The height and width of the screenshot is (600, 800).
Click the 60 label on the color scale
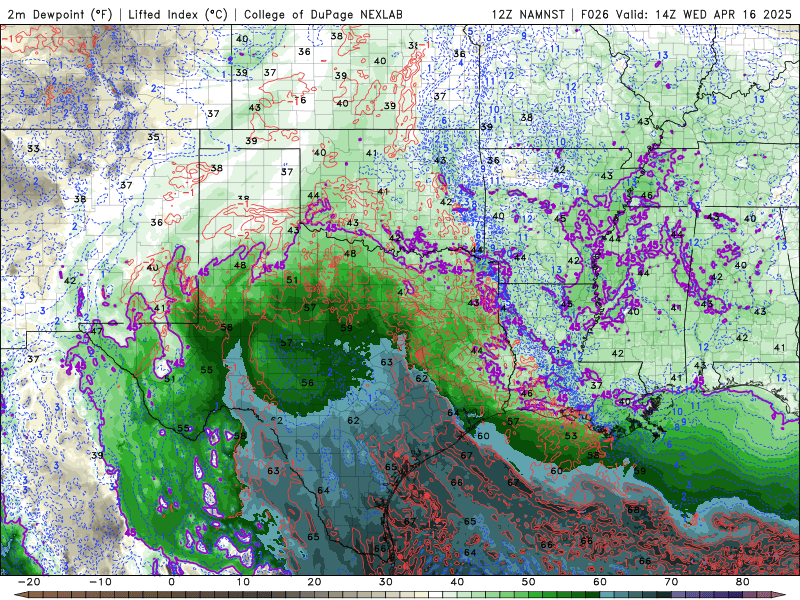point(600,582)
